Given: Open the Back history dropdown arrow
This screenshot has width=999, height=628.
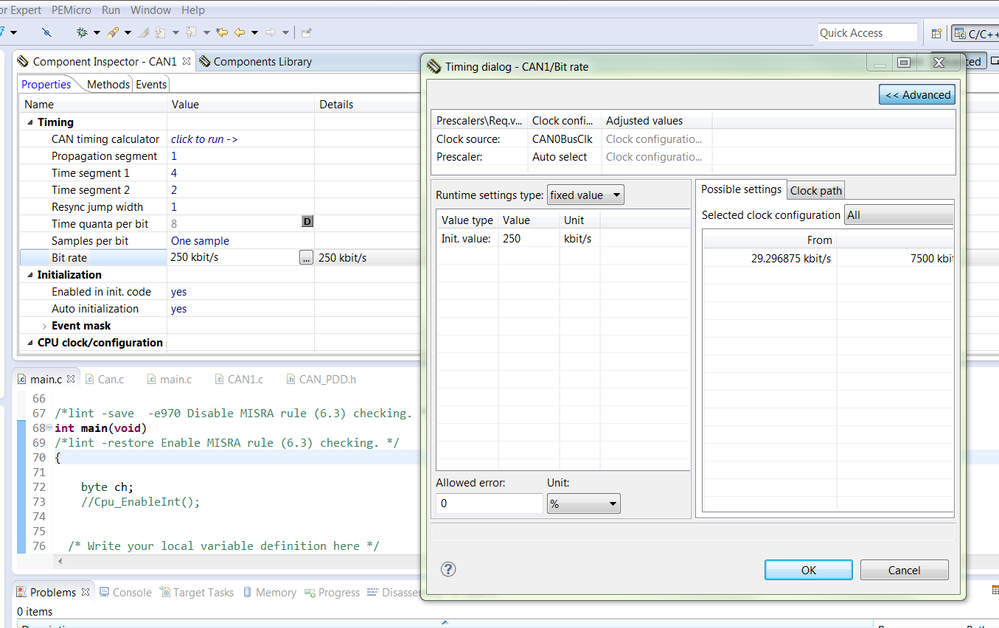Looking at the screenshot, I should 254,33.
